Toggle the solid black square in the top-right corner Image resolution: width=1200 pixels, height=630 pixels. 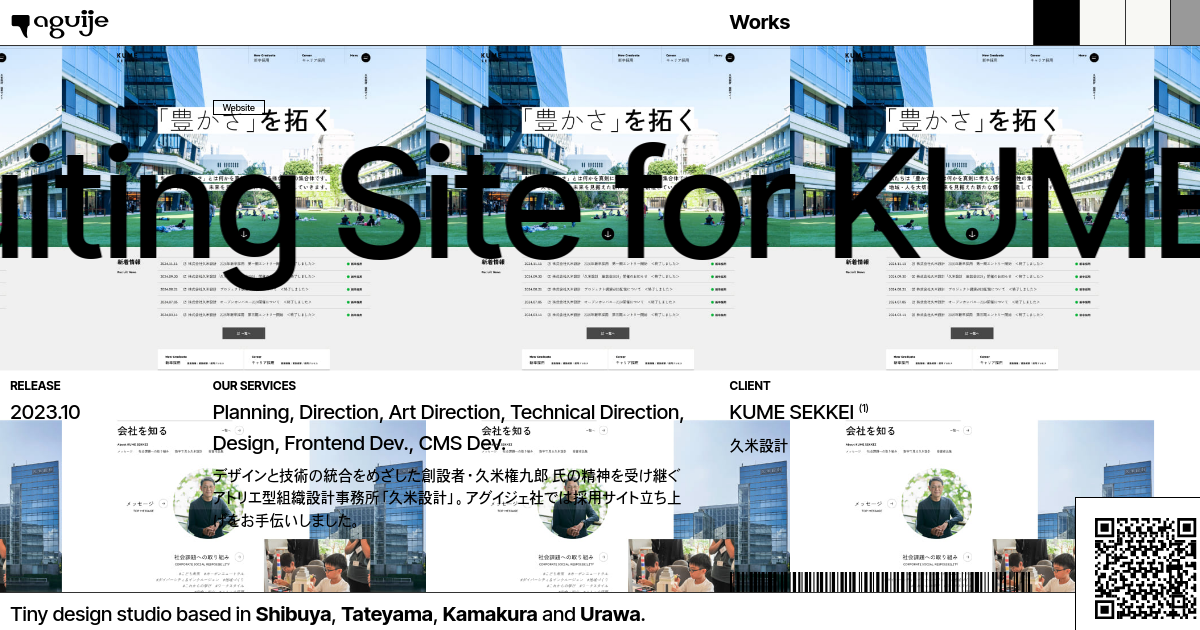pyautogui.click(x=1056, y=22)
